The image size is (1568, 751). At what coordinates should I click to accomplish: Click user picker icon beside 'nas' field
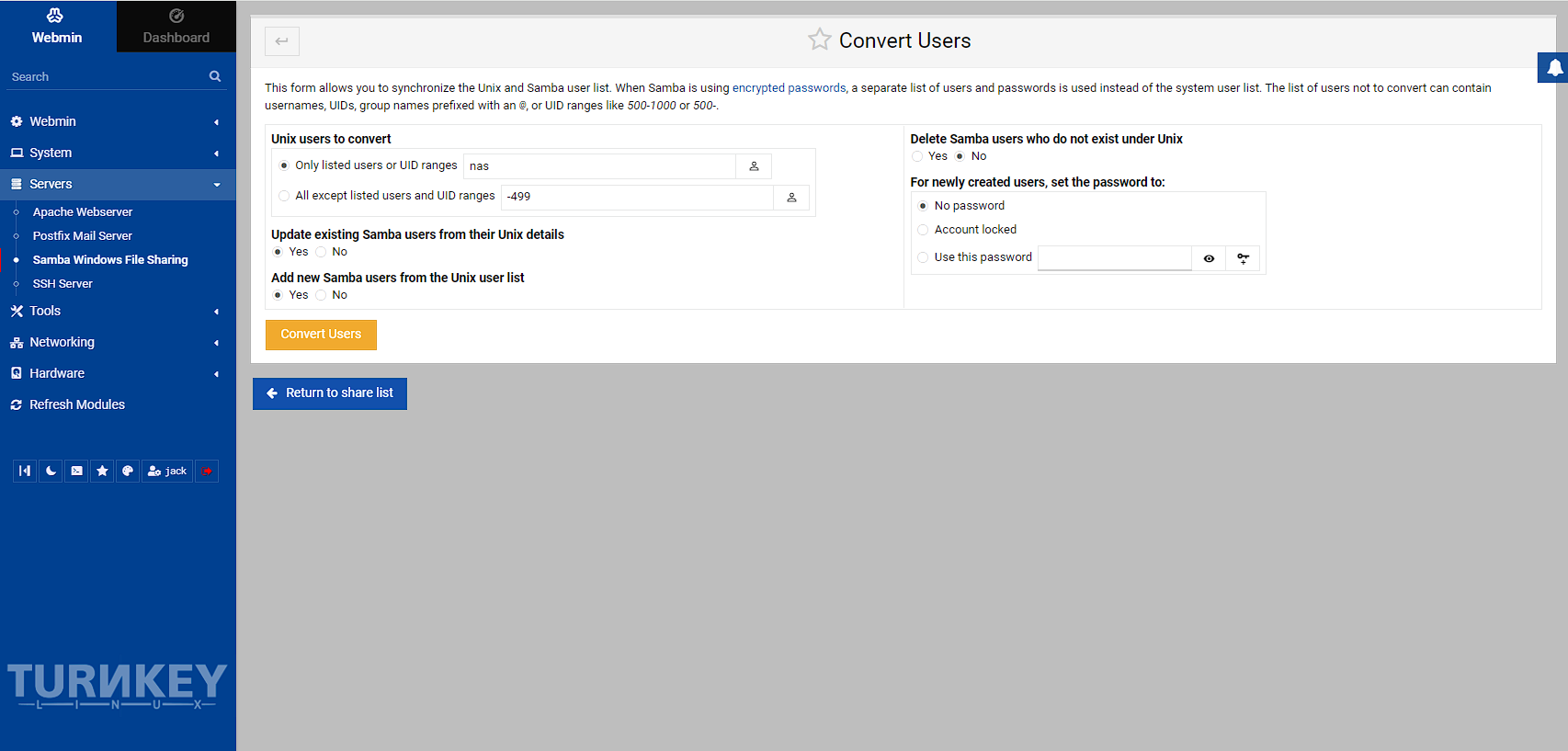click(754, 166)
